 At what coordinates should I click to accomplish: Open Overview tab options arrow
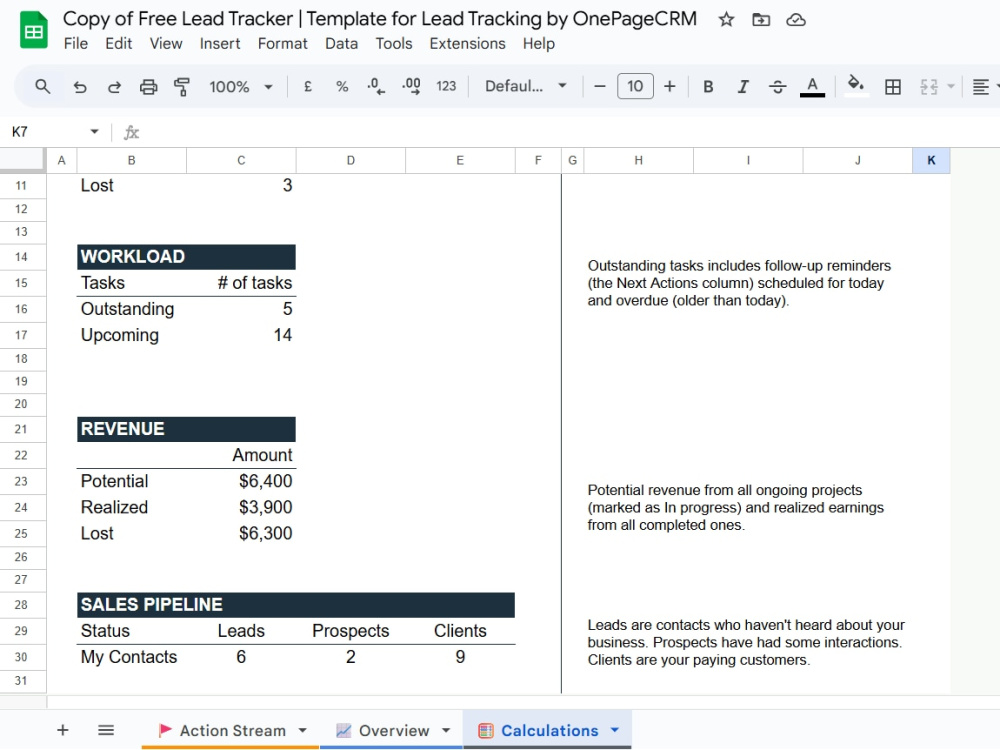[x=446, y=730]
